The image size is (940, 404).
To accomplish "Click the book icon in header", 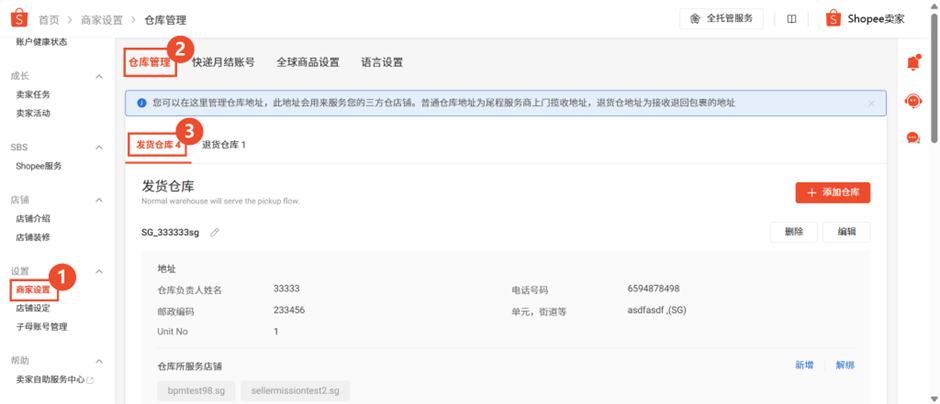I will coord(791,19).
